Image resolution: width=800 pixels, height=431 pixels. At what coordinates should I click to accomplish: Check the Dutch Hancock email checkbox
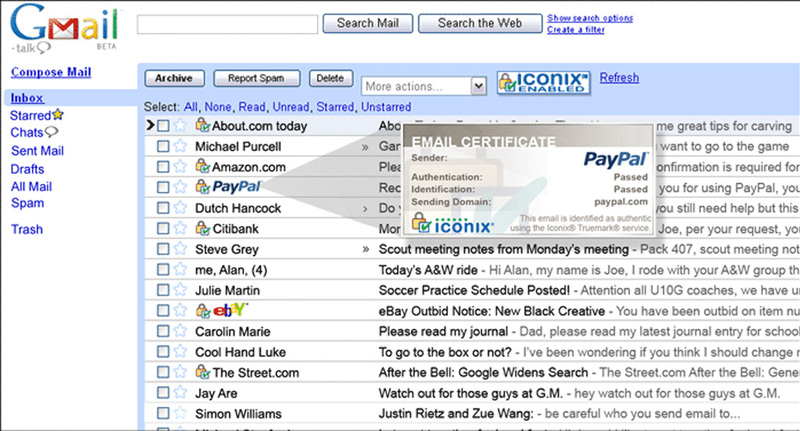coord(163,208)
